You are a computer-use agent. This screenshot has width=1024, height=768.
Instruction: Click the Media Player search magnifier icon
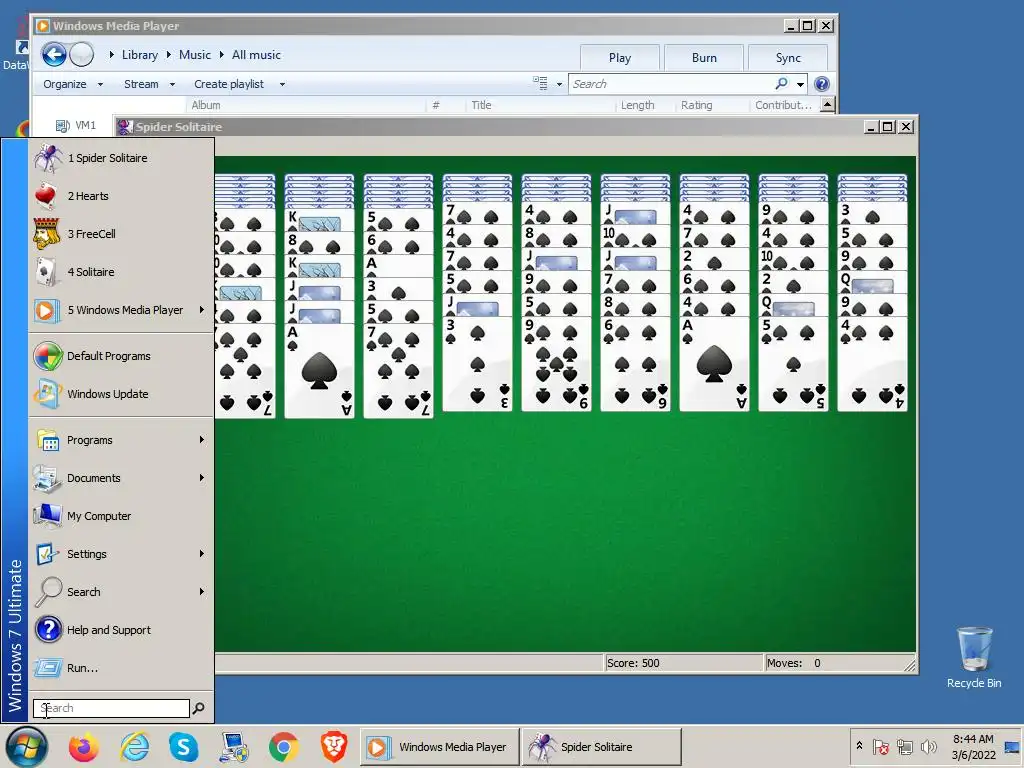click(782, 84)
